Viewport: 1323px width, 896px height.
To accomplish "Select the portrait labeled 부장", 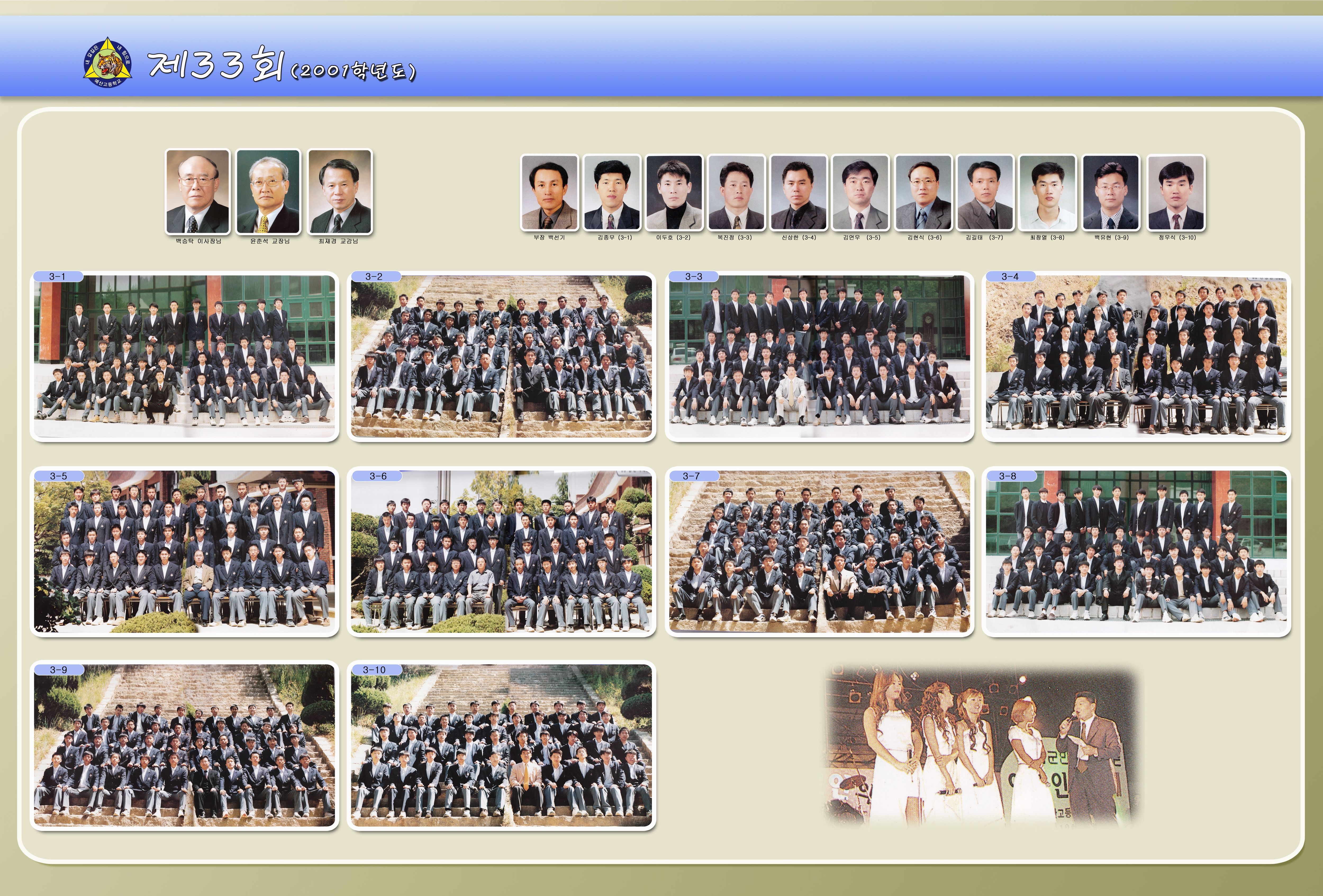I will click(549, 192).
